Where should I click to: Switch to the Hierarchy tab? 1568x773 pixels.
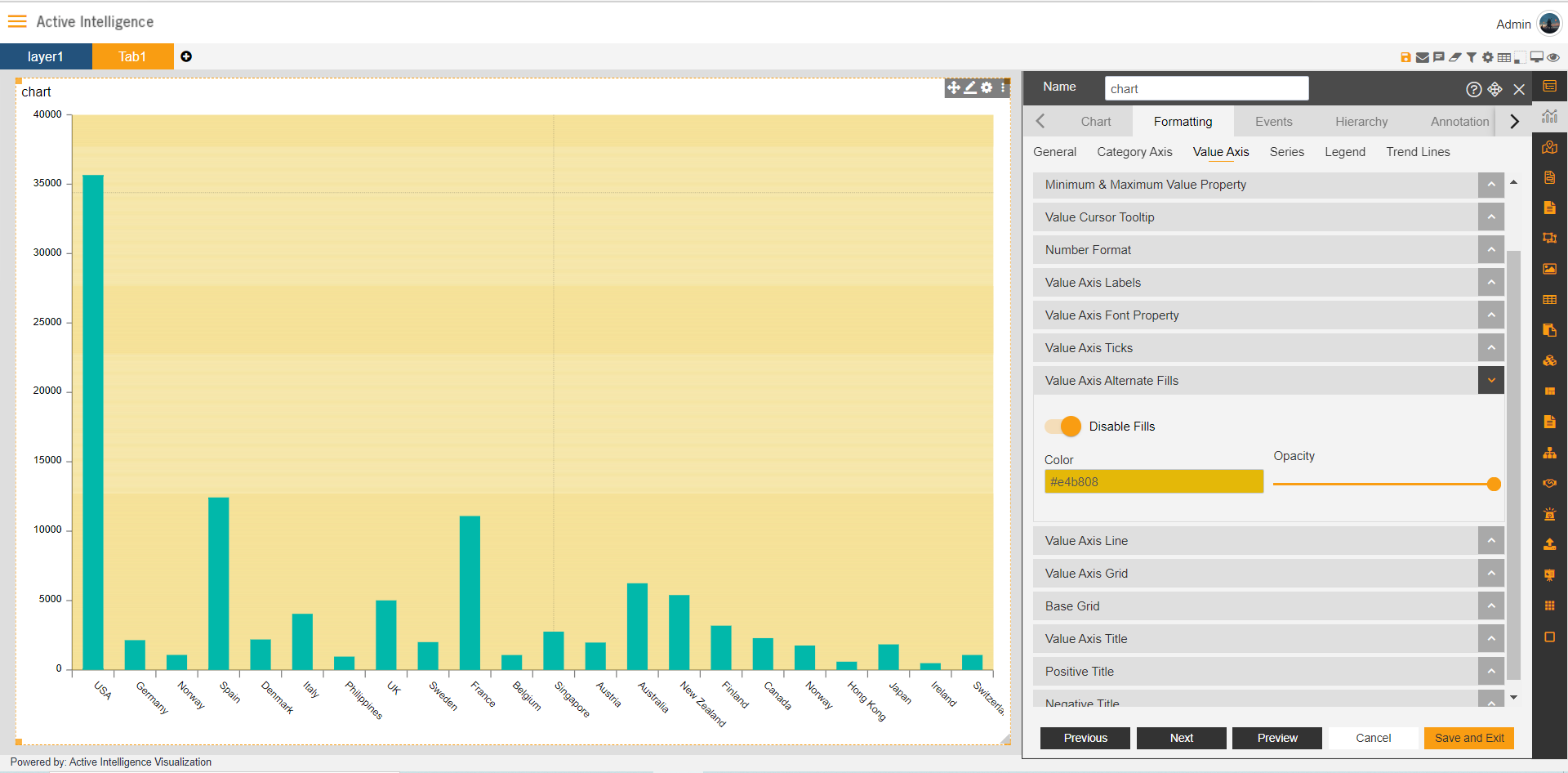1361,122
